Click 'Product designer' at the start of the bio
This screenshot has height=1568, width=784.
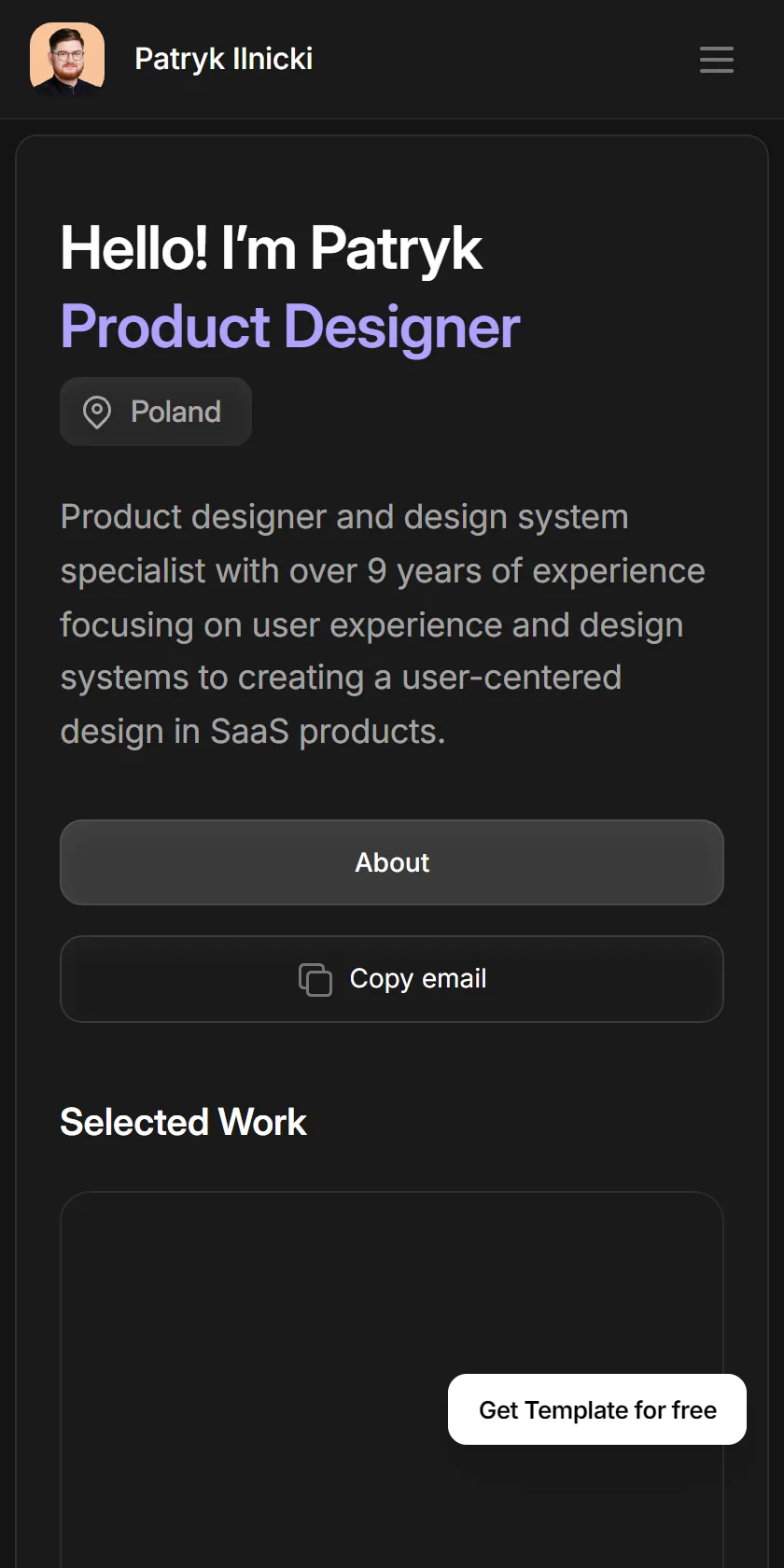[x=181, y=517]
